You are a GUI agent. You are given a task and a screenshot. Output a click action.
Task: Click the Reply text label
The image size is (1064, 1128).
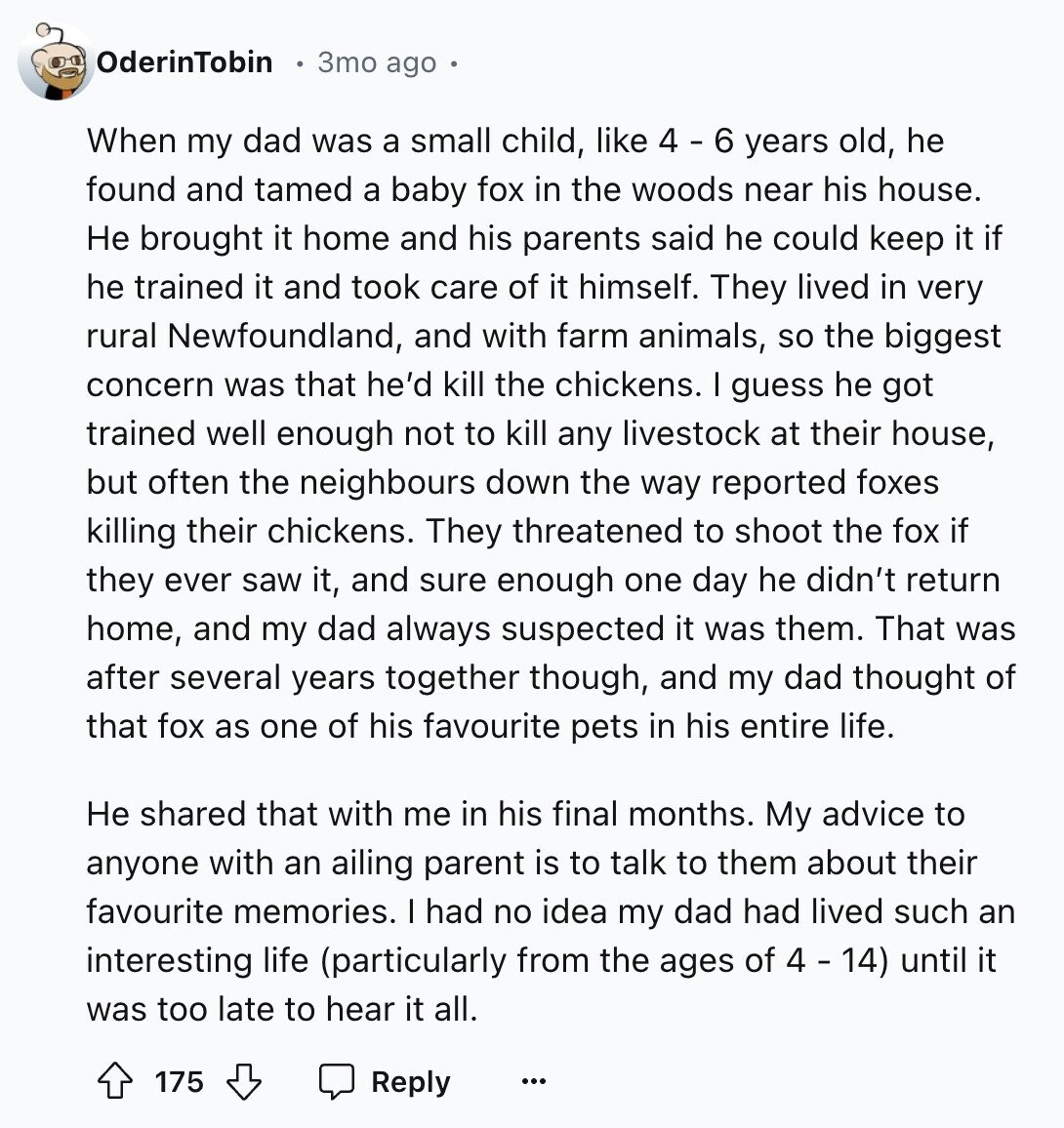[410, 1081]
